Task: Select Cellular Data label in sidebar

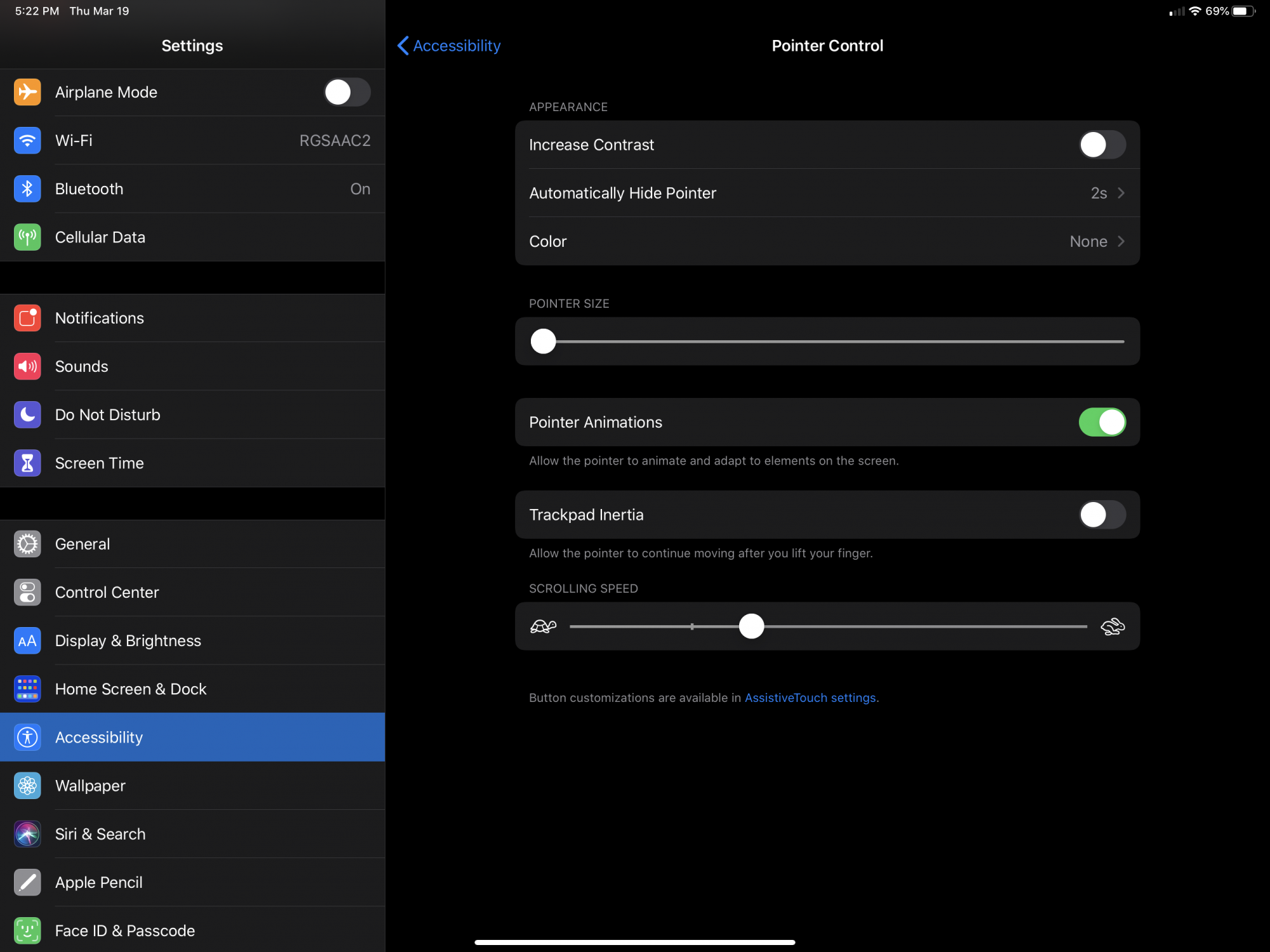Action: 100,237
